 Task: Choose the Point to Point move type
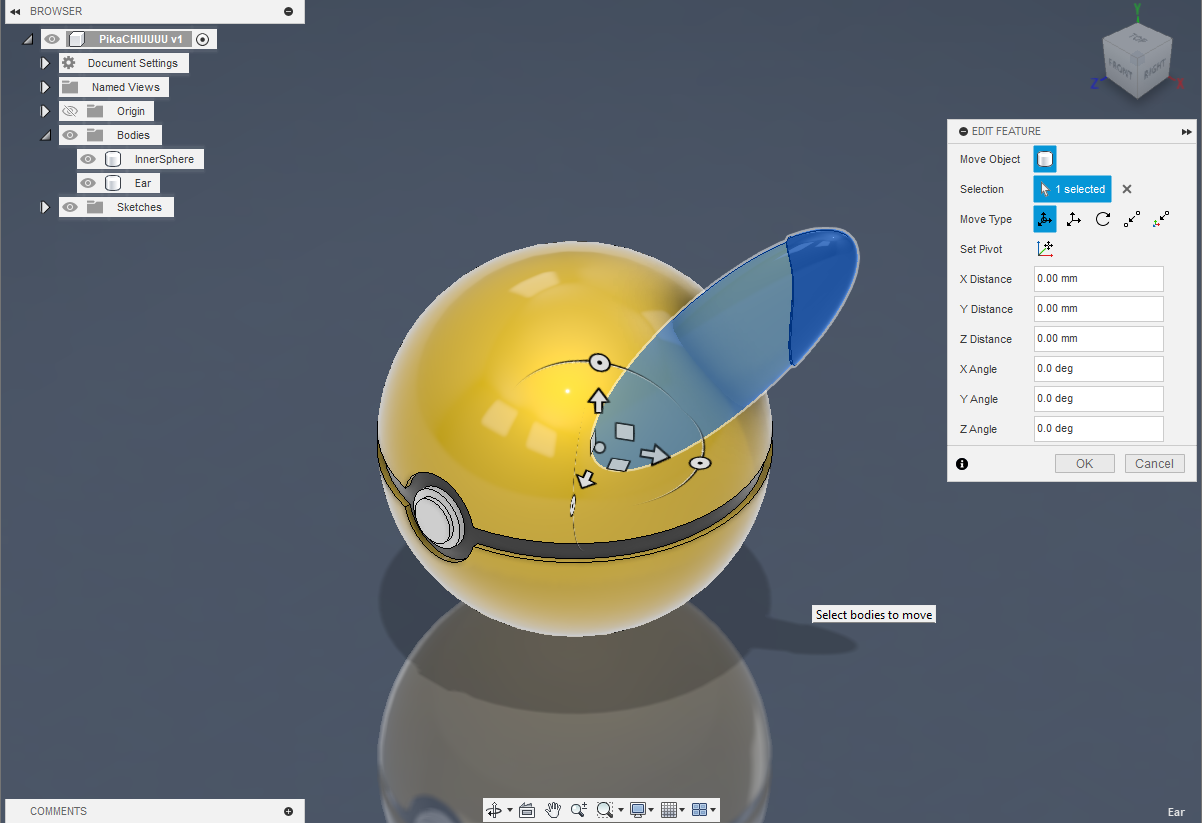point(1132,219)
